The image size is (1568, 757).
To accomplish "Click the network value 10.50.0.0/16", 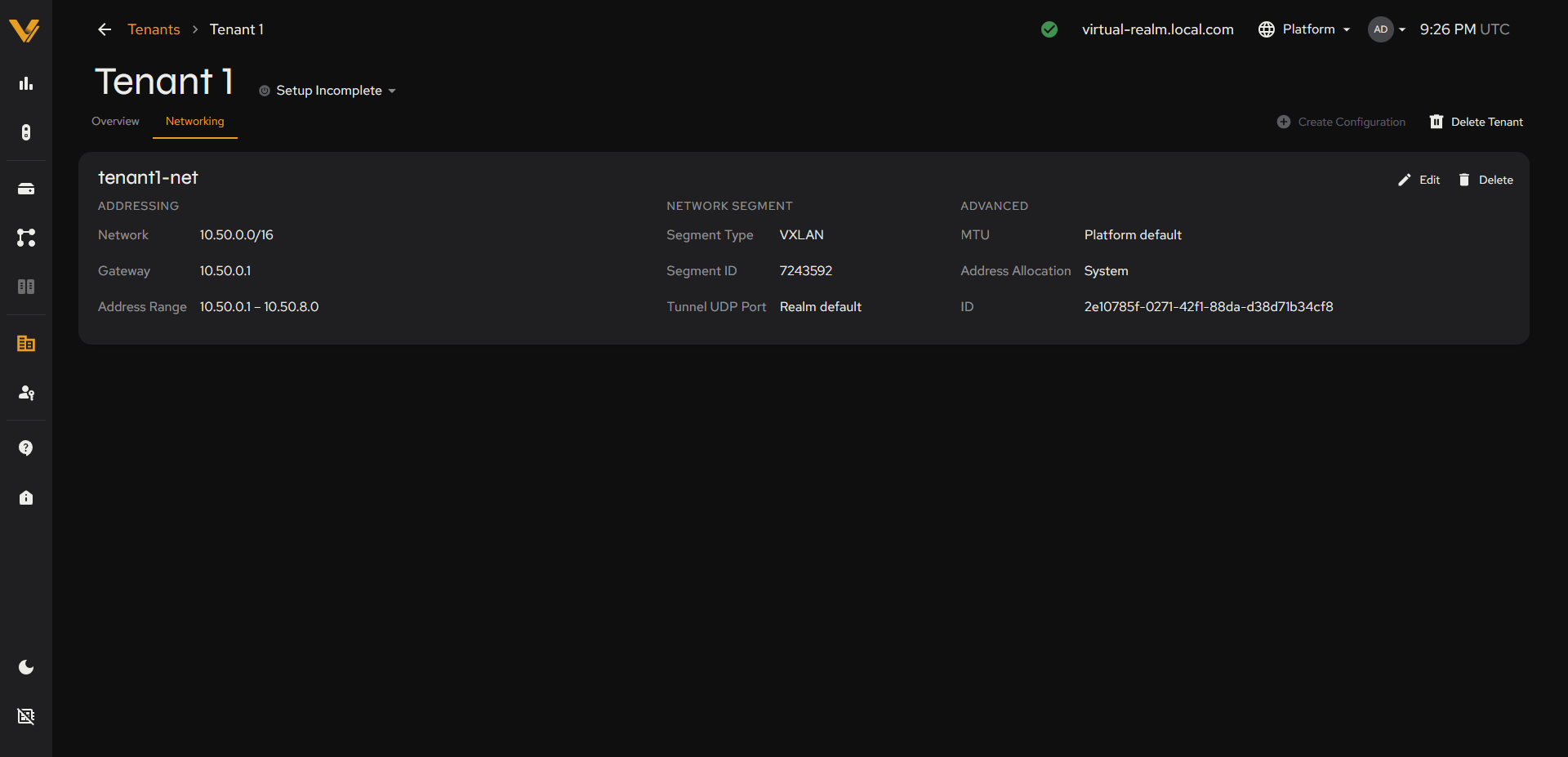I will (237, 235).
